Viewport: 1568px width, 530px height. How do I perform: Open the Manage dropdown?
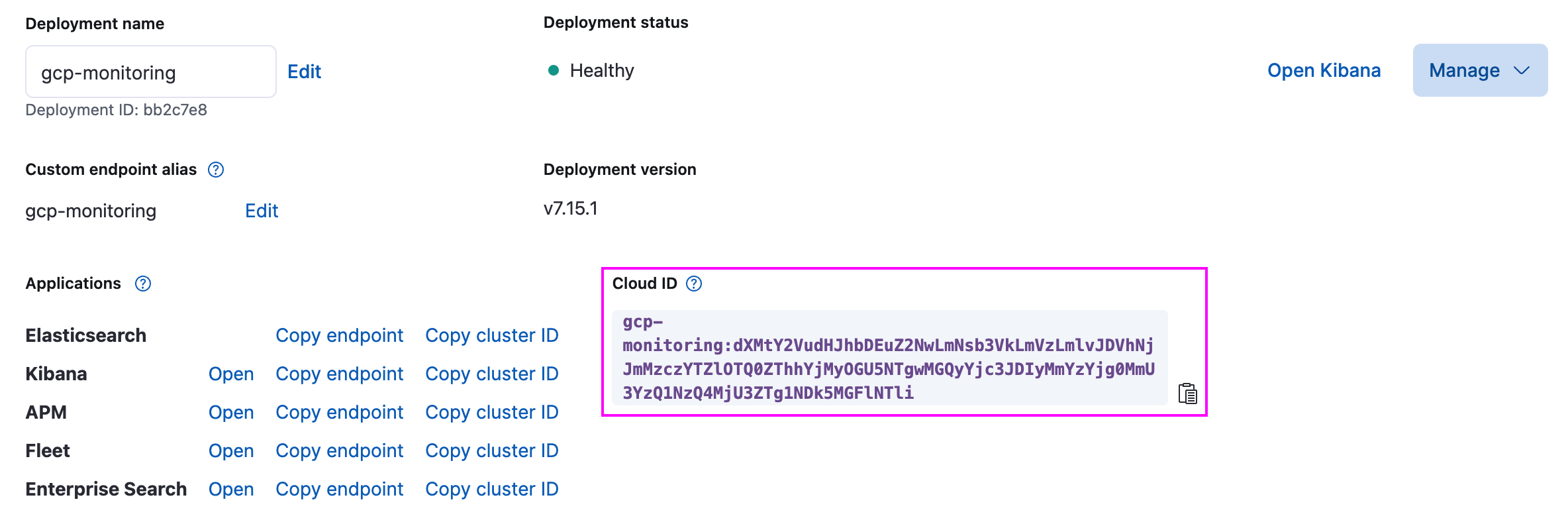click(x=1480, y=70)
